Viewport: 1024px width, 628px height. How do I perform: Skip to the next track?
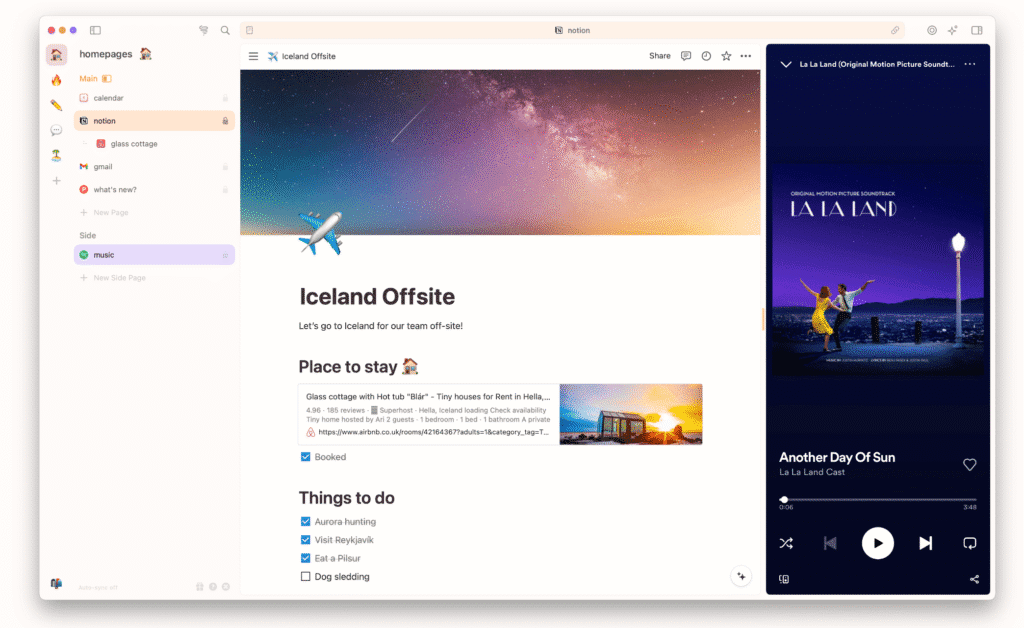coord(925,543)
